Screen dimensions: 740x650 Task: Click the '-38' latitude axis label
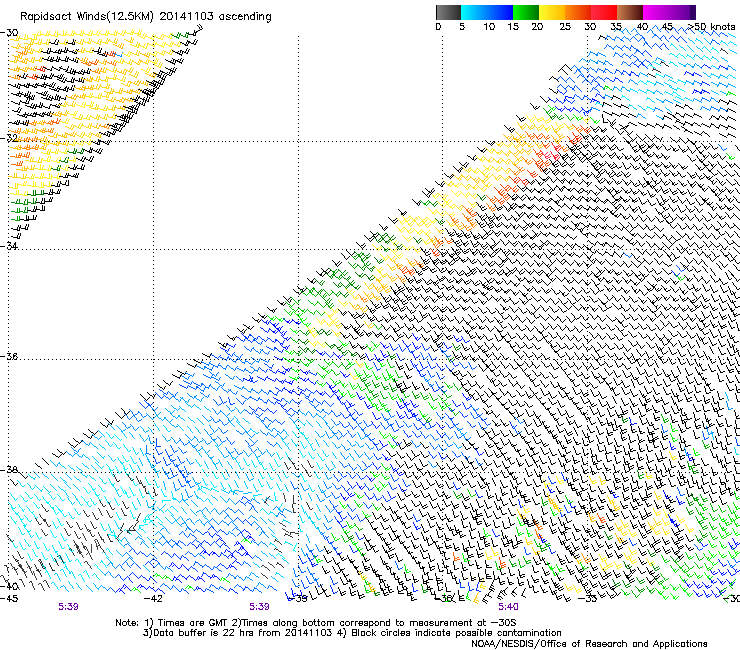(x=9, y=470)
